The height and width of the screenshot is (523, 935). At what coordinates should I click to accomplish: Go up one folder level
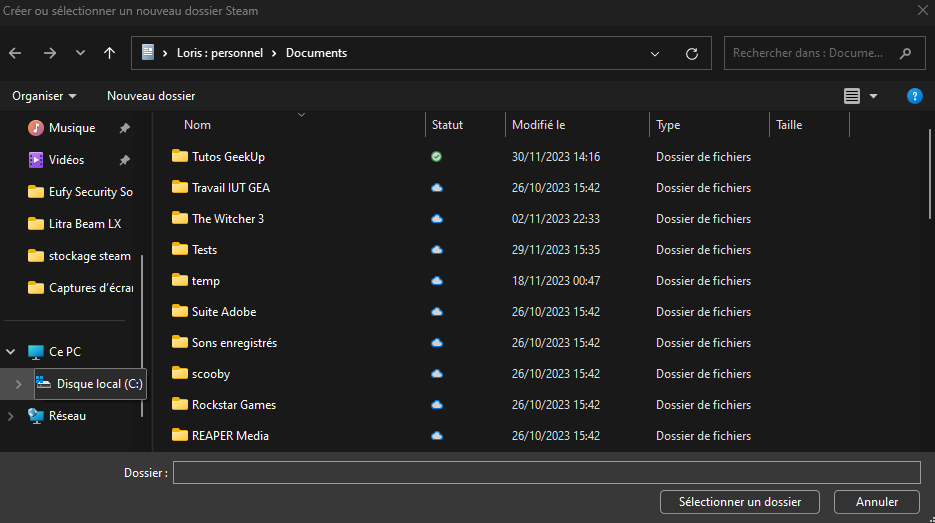pyautogui.click(x=109, y=53)
